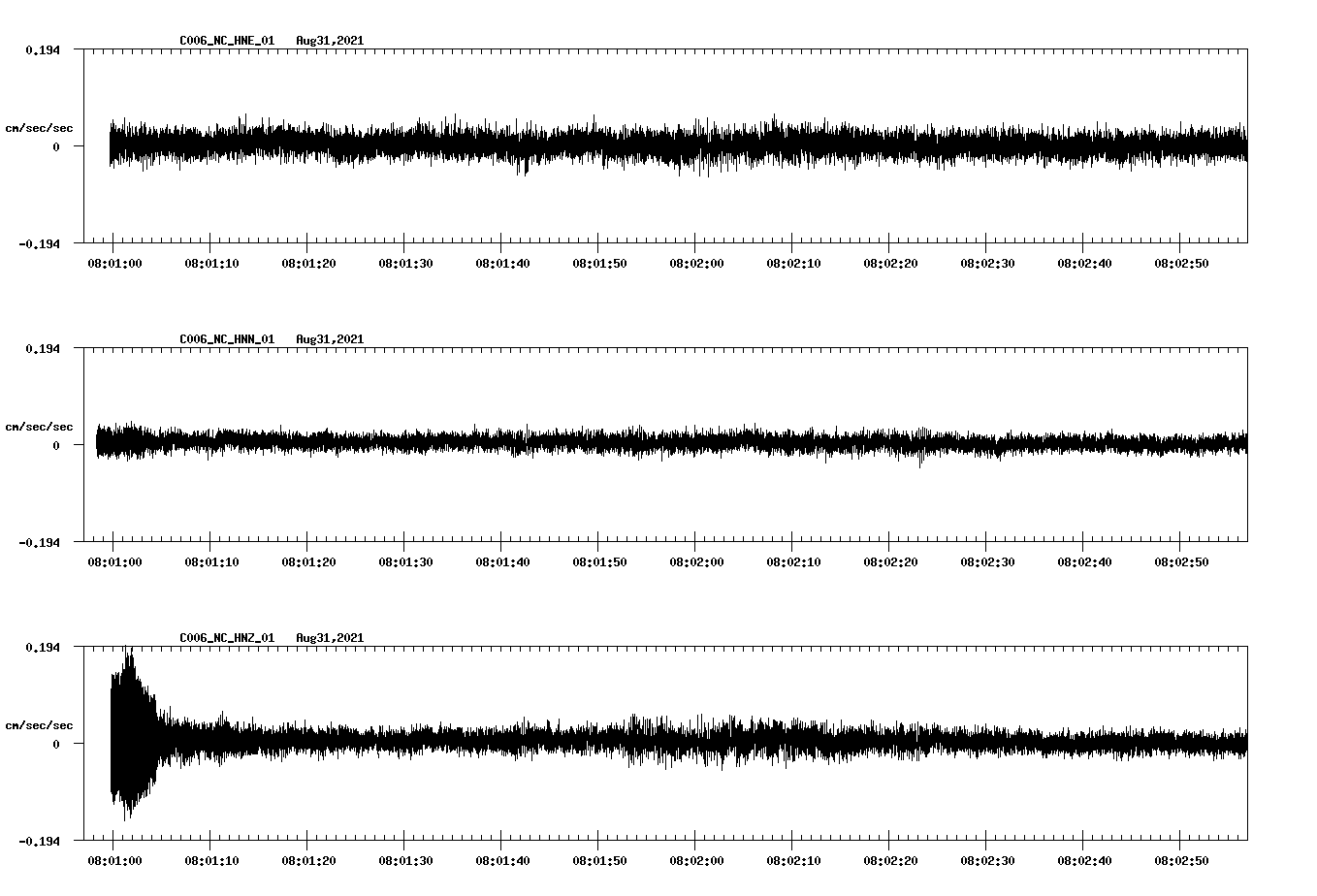1317x896 pixels.
Task: Click 08:01:20 on the HNE time axis
Action: click(x=308, y=264)
